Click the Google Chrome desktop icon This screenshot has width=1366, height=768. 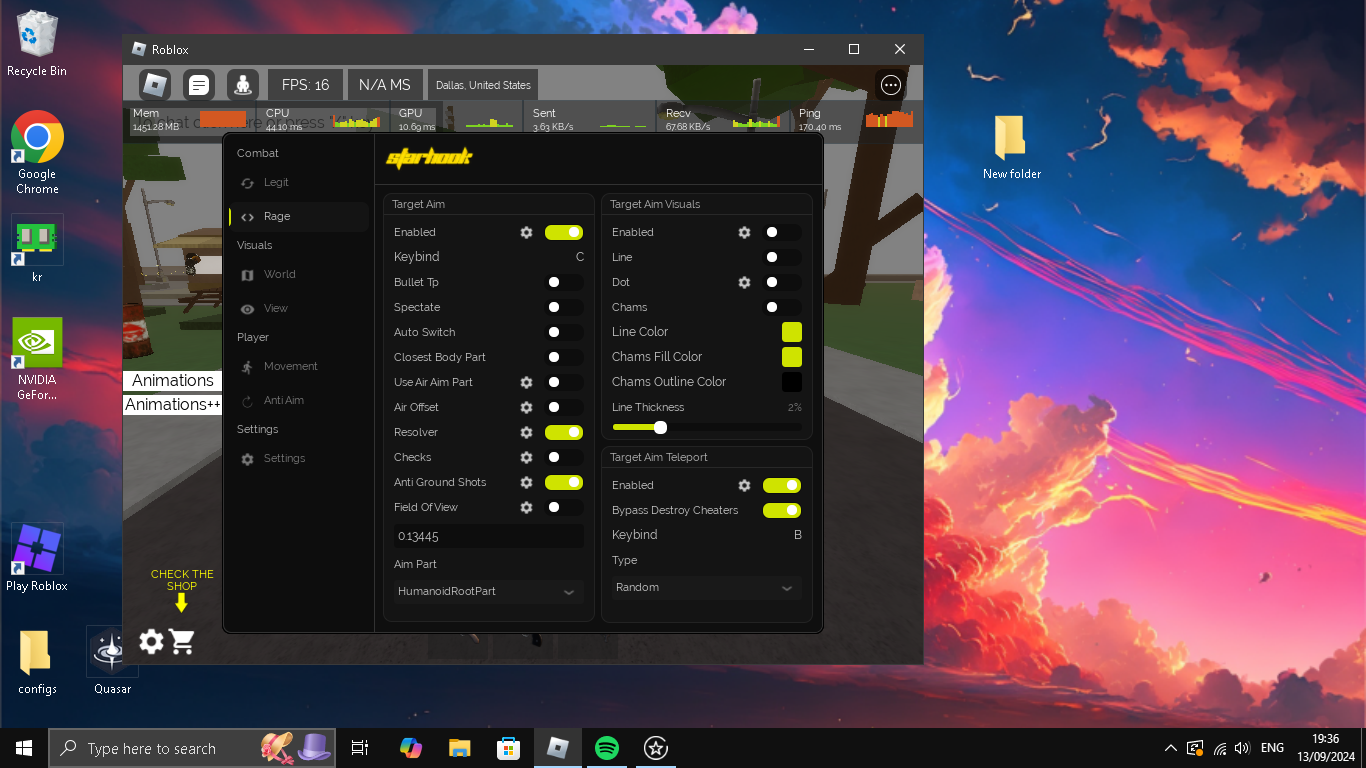38,152
